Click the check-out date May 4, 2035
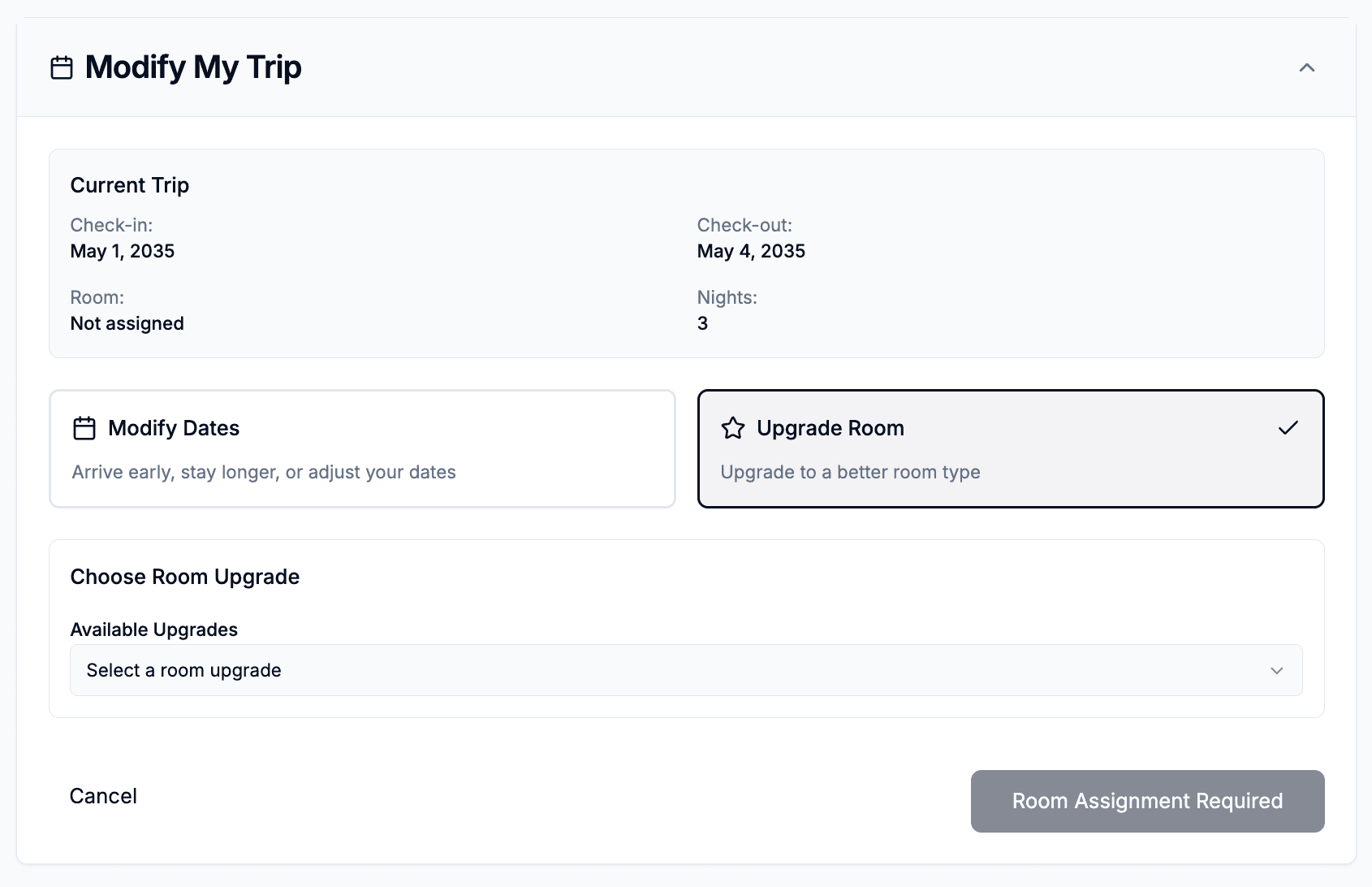This screenshot has height=887, width=1372. point(751,251)
